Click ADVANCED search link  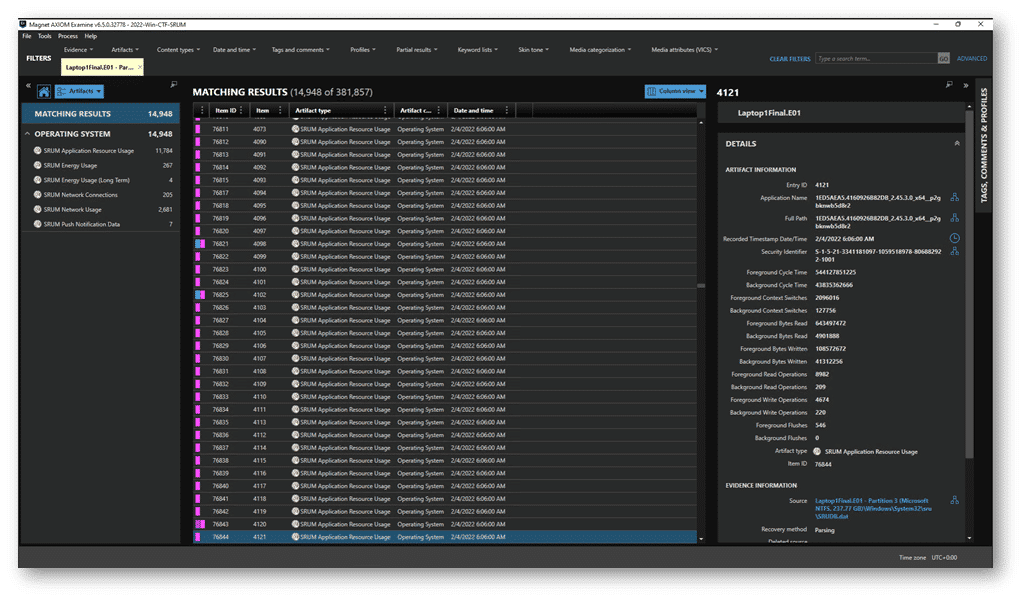(x=972, y=59)
